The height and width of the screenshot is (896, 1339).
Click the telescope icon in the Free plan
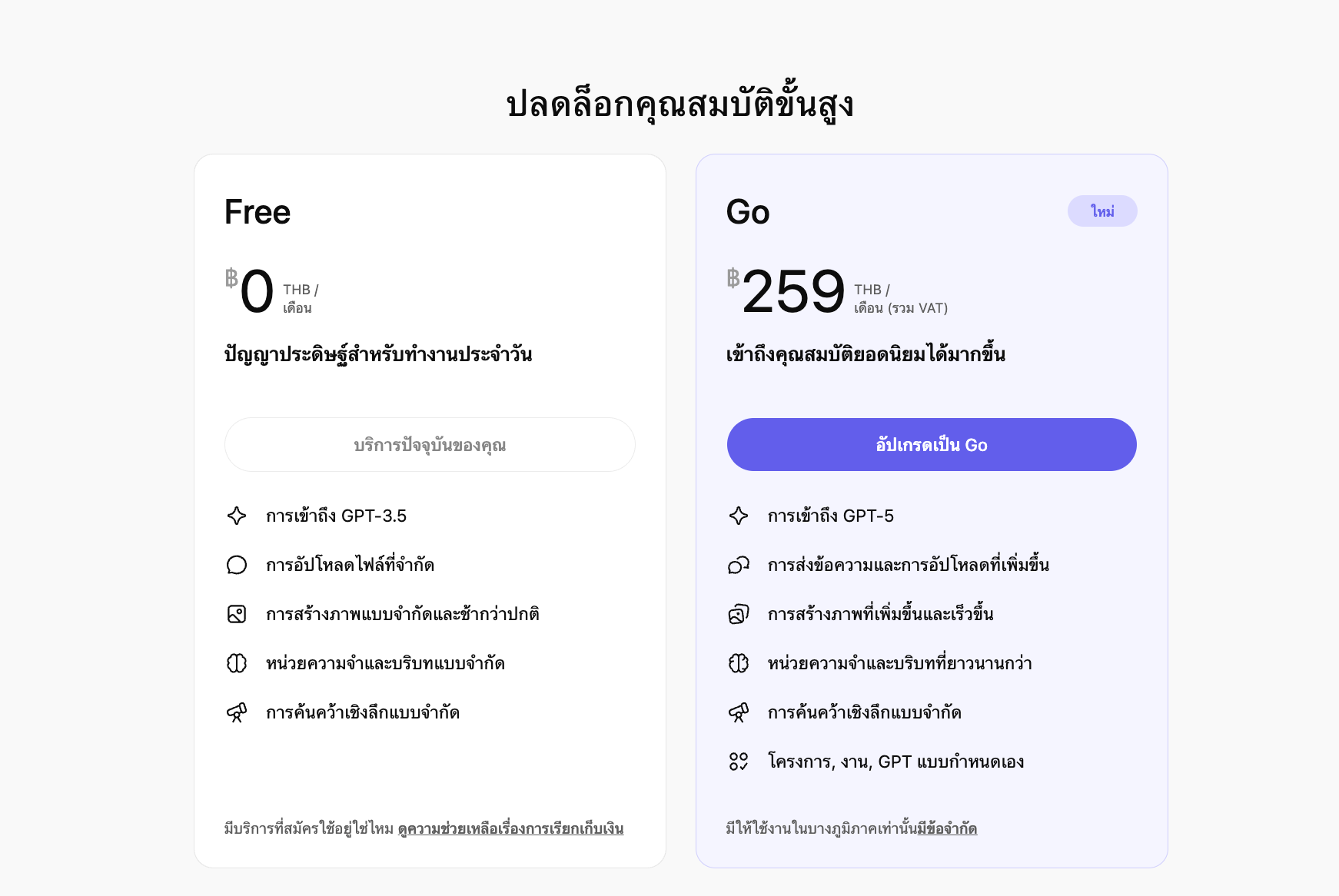(x=237, y=712)
